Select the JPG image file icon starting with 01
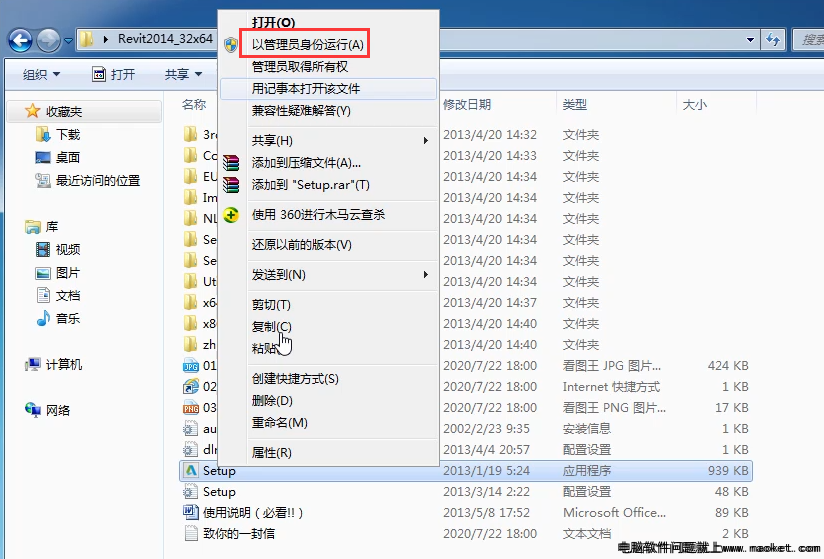 [190, 366]
